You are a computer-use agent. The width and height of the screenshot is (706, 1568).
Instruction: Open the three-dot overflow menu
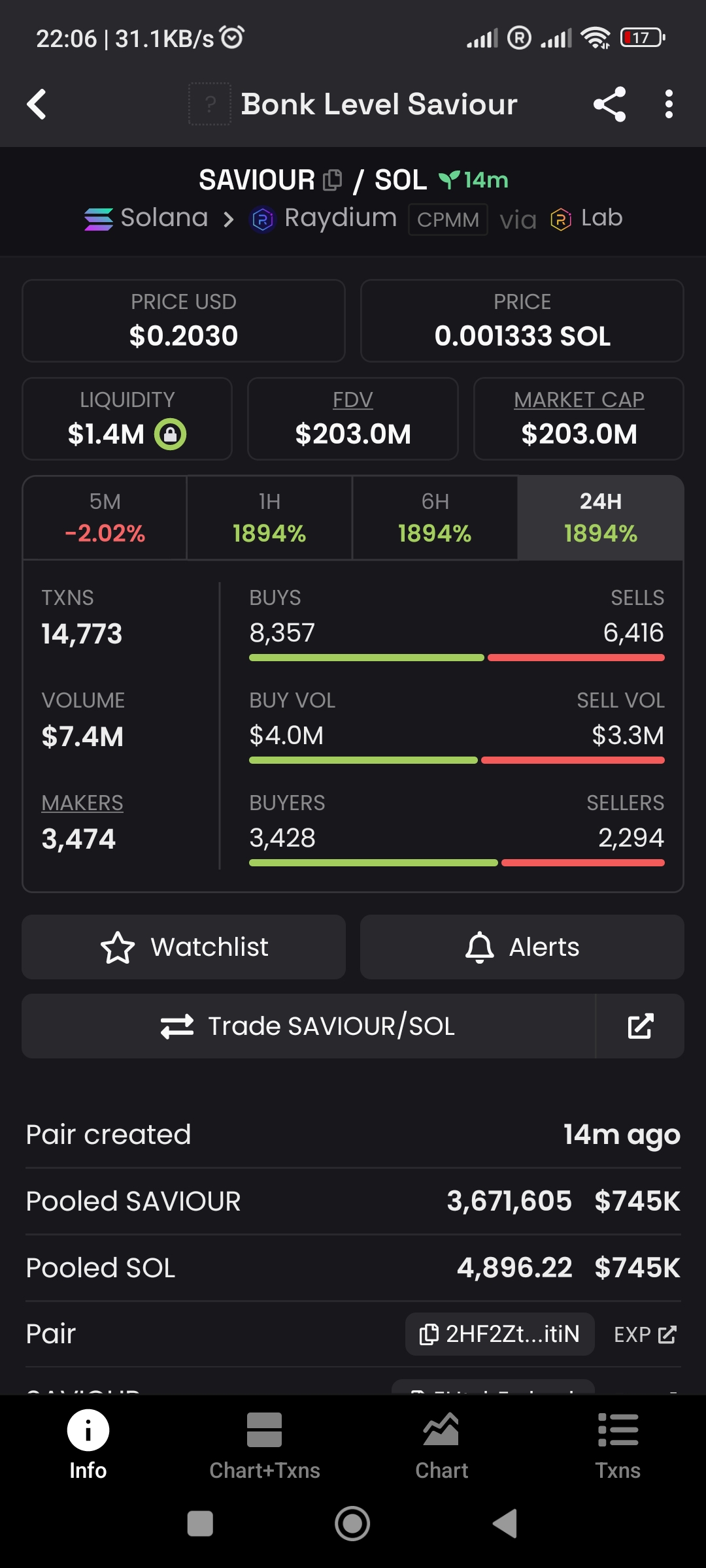point(668,105)
